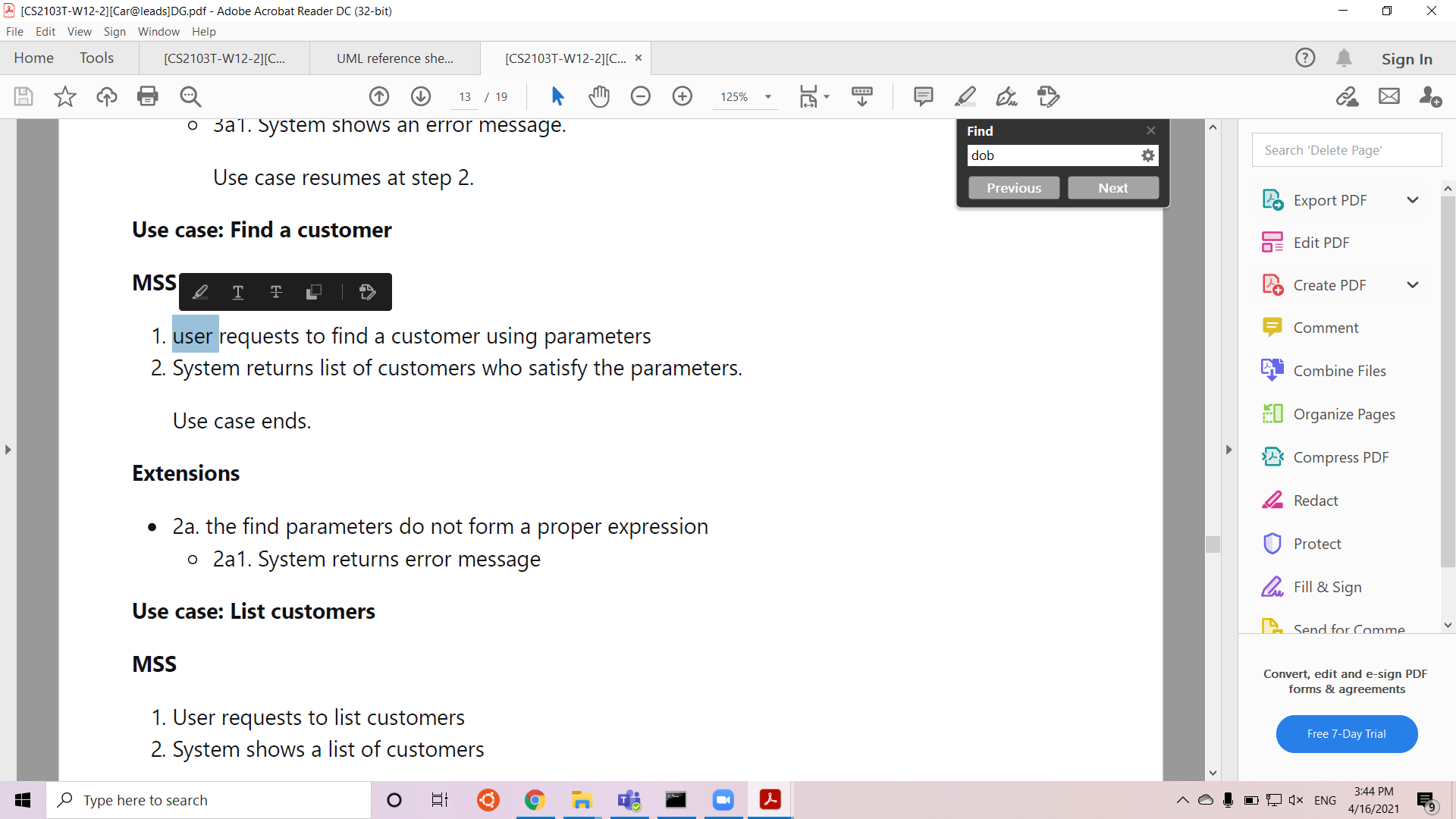
Task: Go to previous page with up arrow icon
Action: pyautogui.click(x=379, y=96)
